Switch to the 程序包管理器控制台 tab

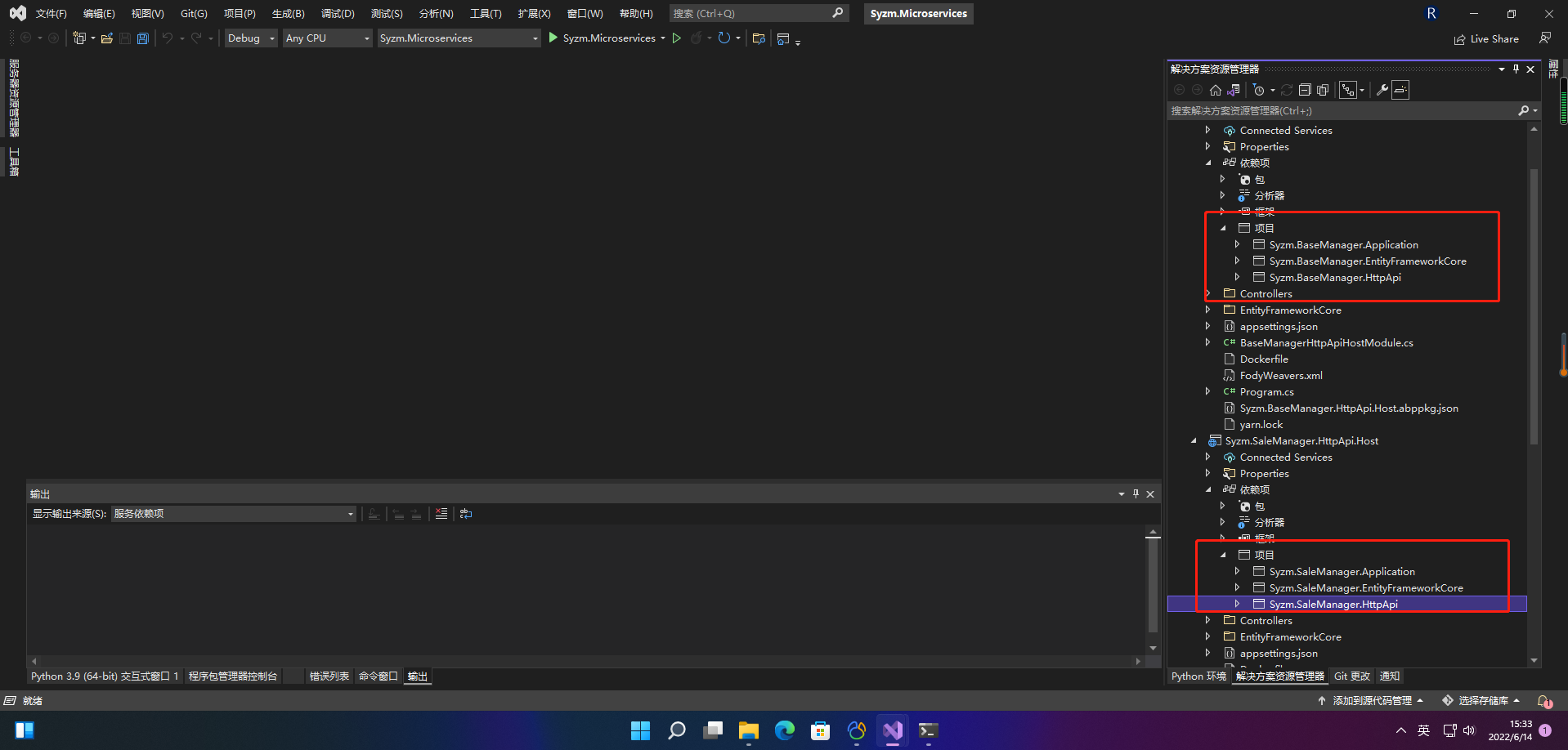(x=233, y=676)
